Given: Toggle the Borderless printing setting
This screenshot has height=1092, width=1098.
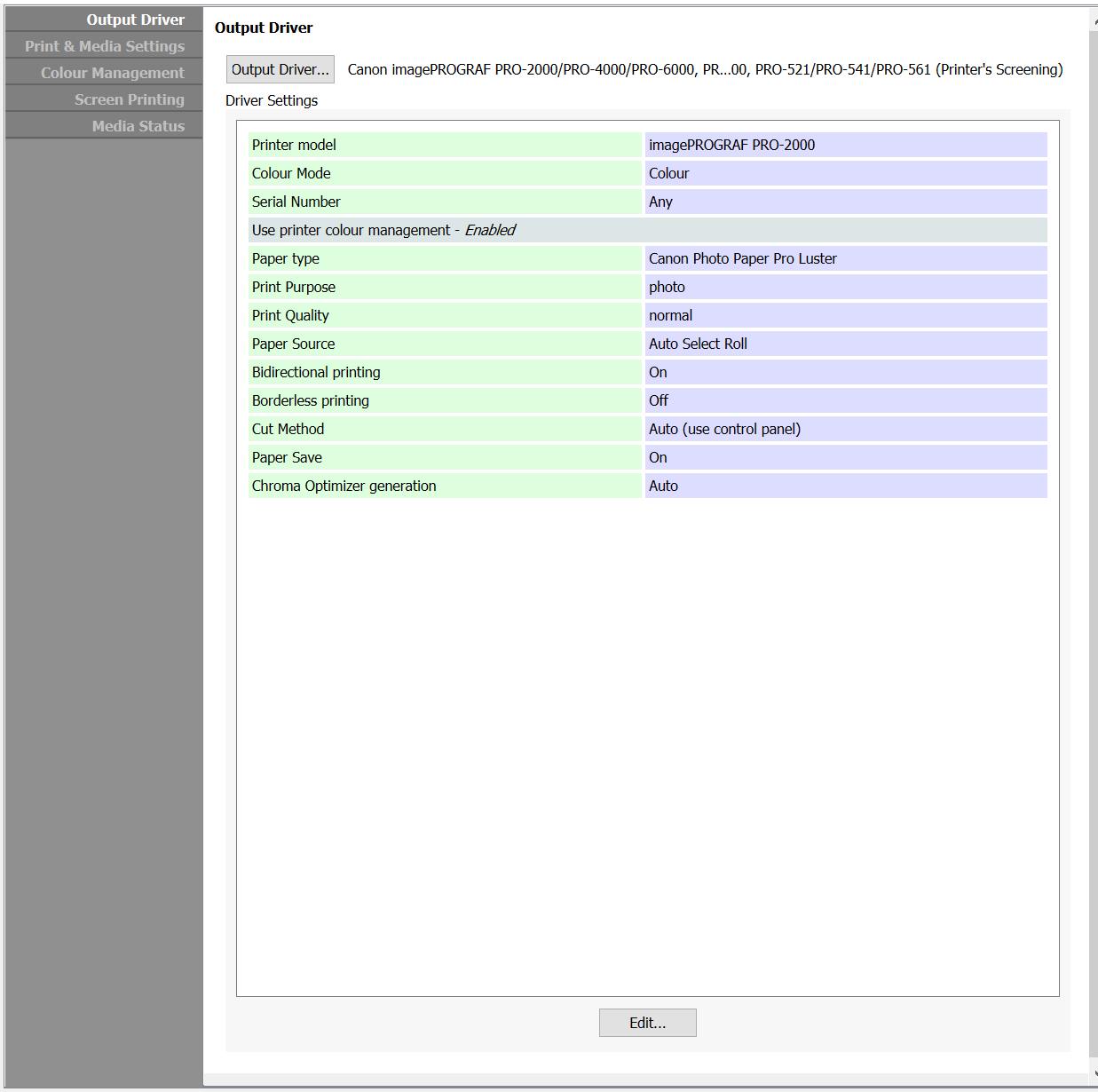Looking at the screenshot, I should 444,400.
